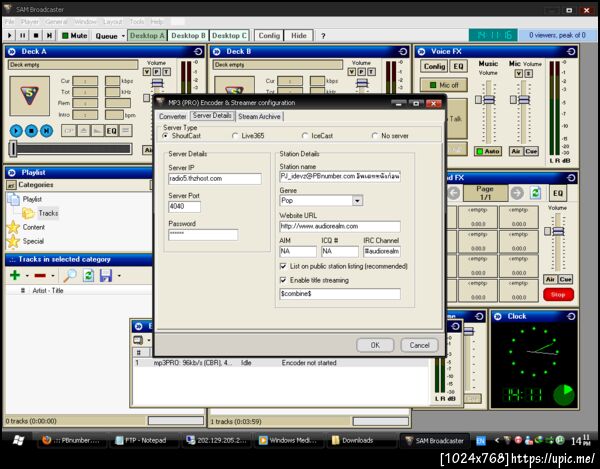Click the question mark help icon

click(323, 36)
